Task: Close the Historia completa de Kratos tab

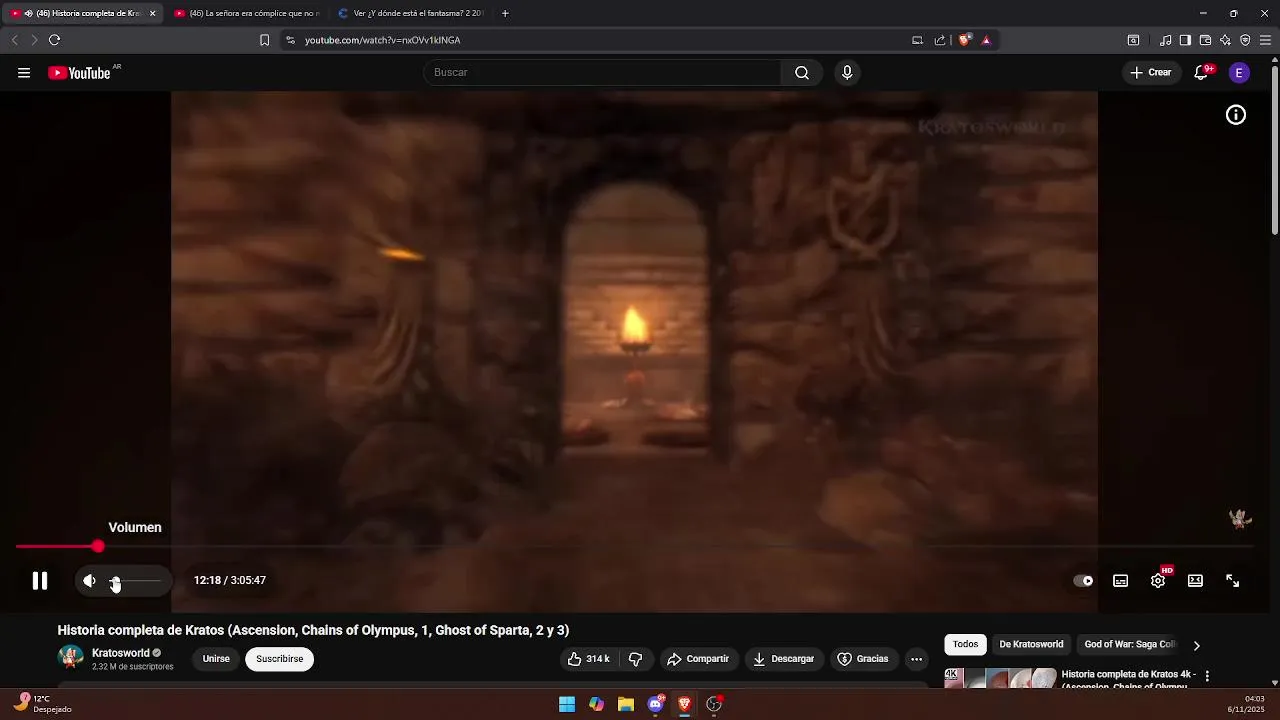Action: (152, 13)
